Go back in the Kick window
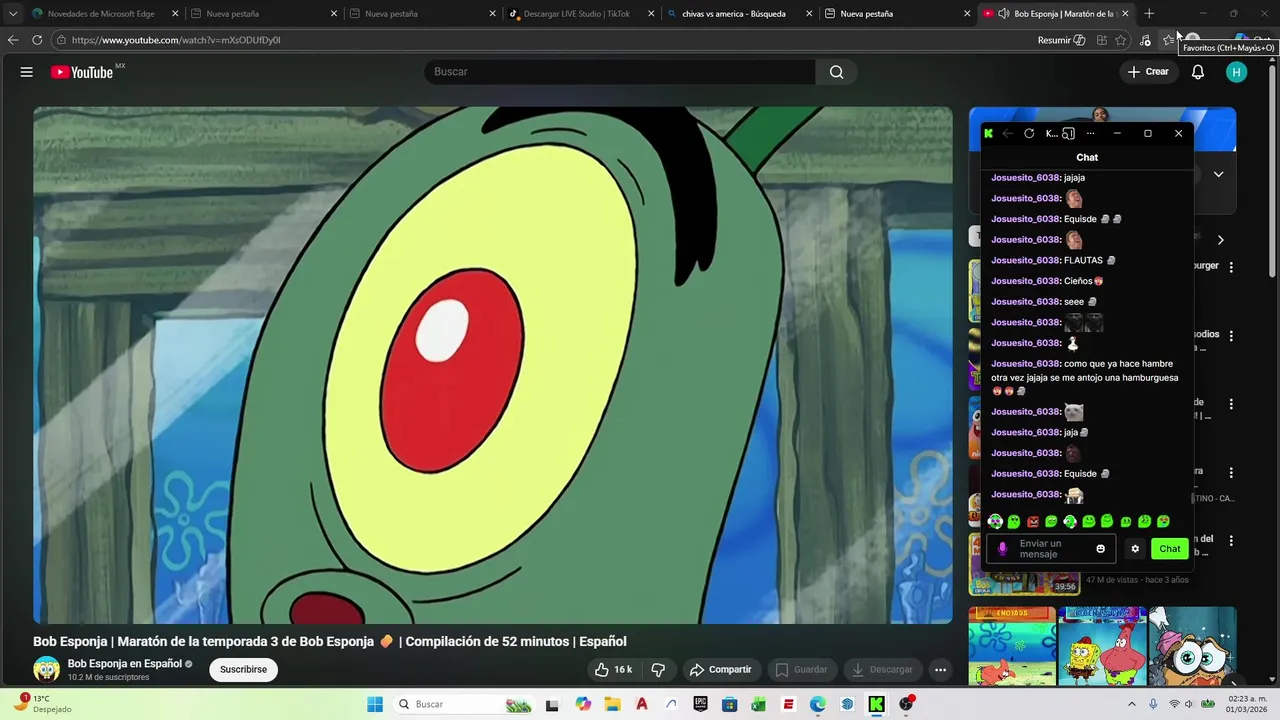Image resolution: width=1280 pixels, height=720 pixels. click(1008, 133)
